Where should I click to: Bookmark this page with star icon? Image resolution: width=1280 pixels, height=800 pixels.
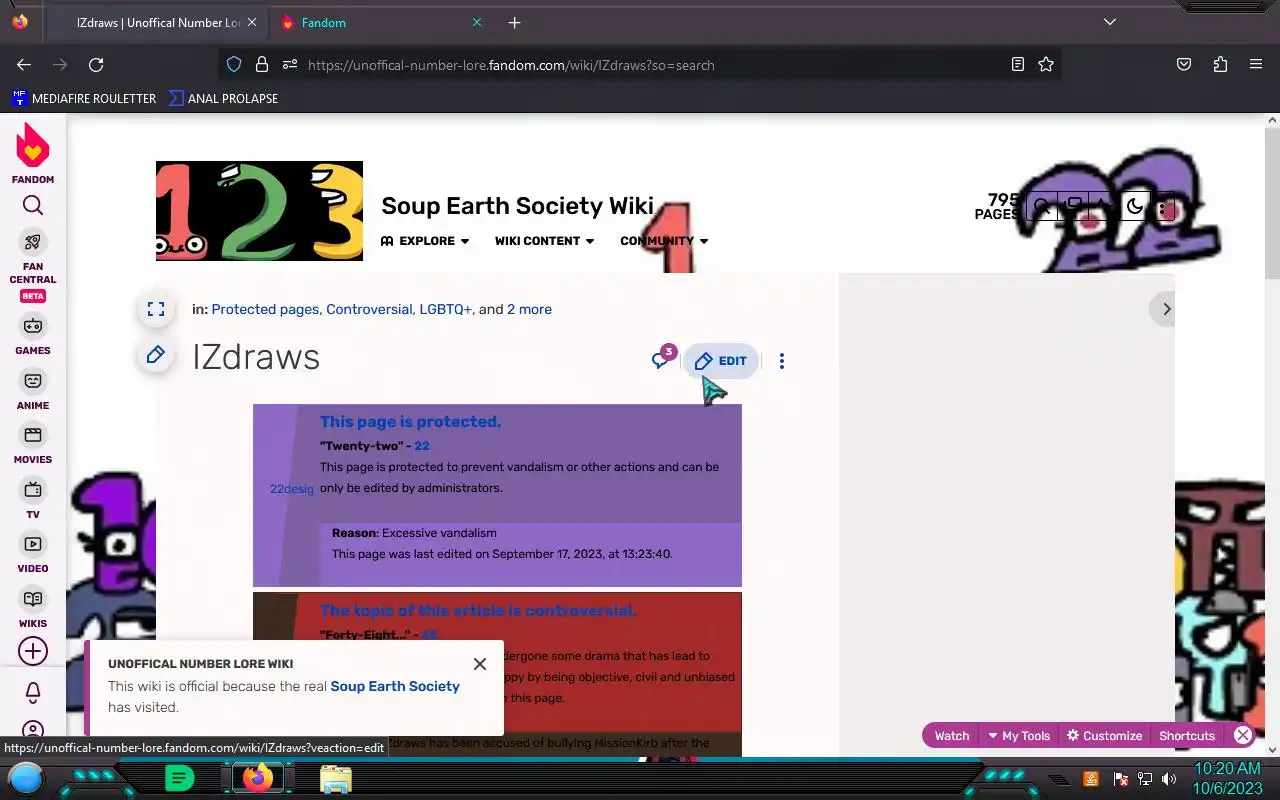point(1046,65)
